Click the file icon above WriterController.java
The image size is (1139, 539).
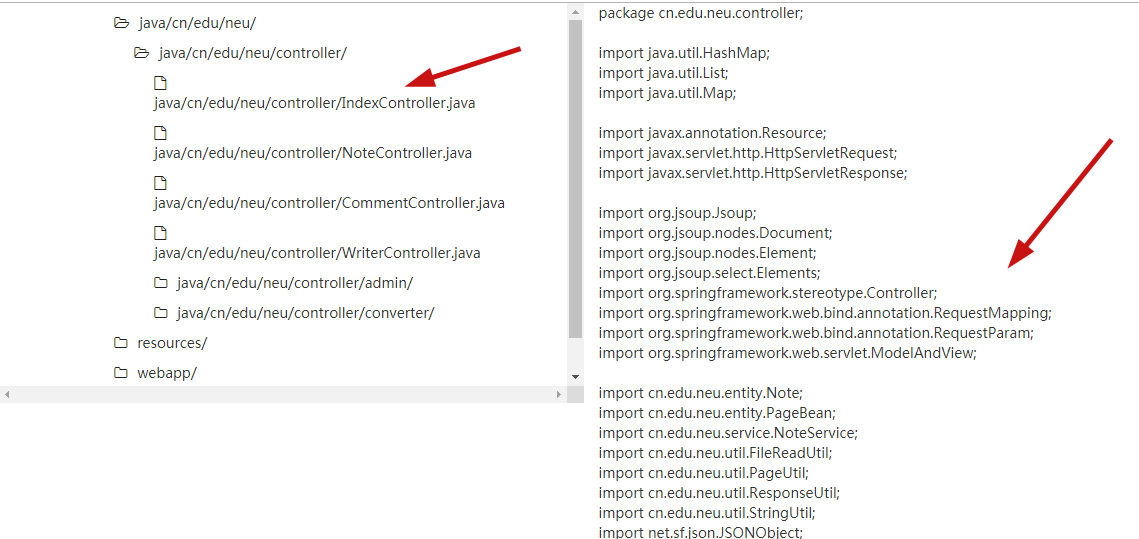161,233
